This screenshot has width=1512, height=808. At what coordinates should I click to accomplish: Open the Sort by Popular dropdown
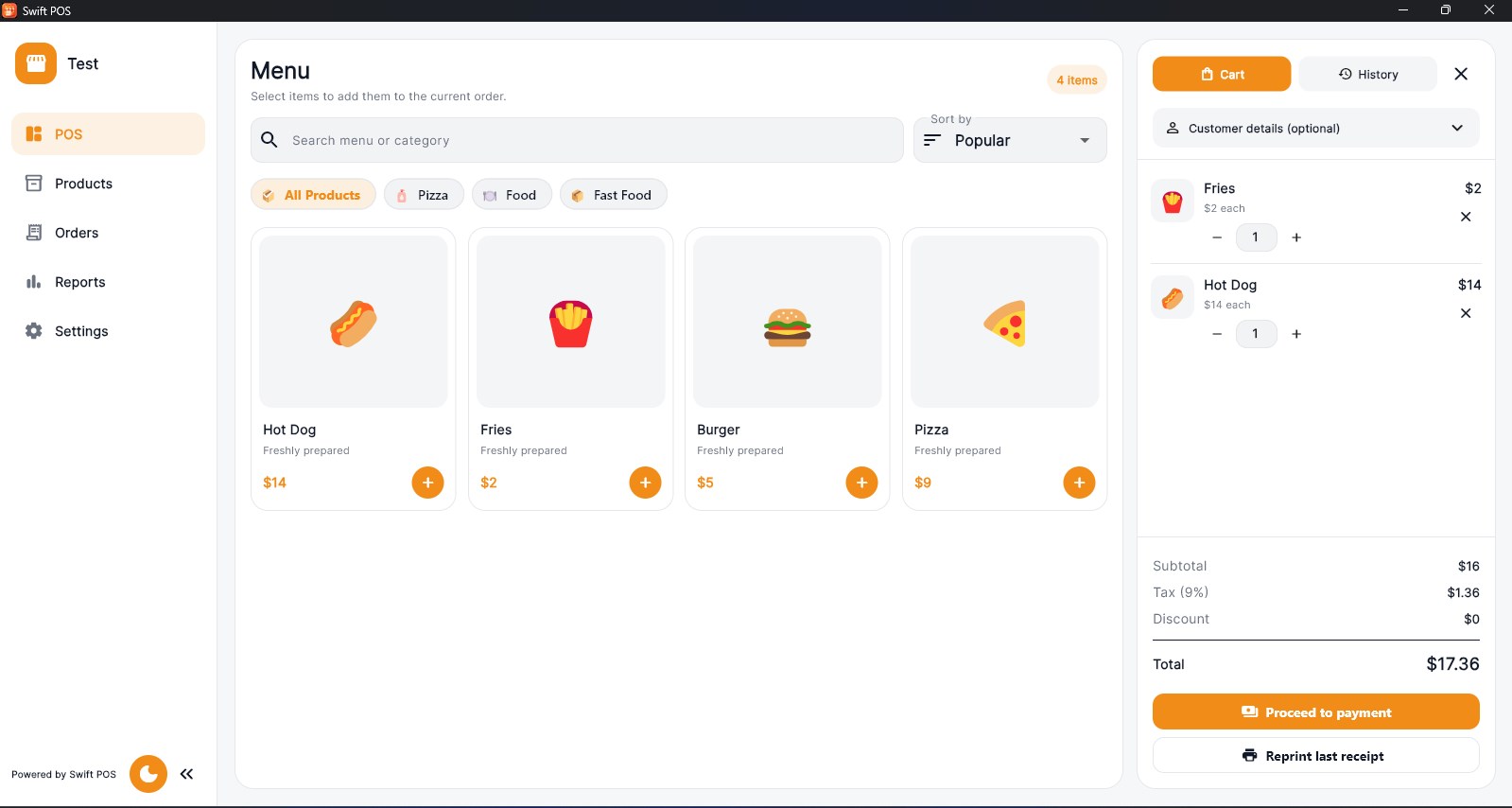[1010, 140]
